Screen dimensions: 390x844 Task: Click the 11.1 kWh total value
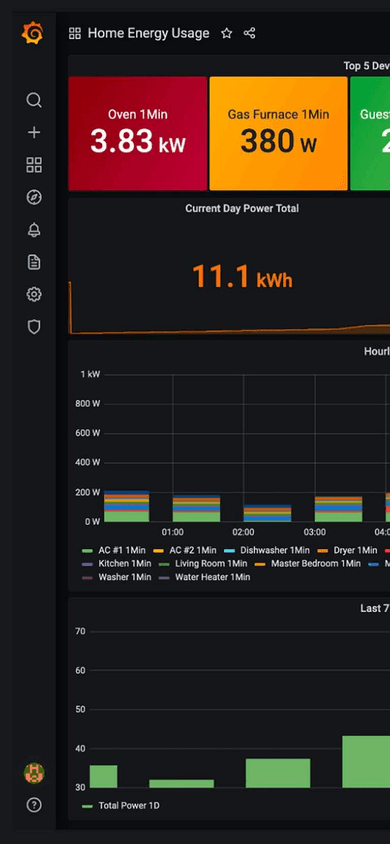pyautogui.click(x=242, y=276)
